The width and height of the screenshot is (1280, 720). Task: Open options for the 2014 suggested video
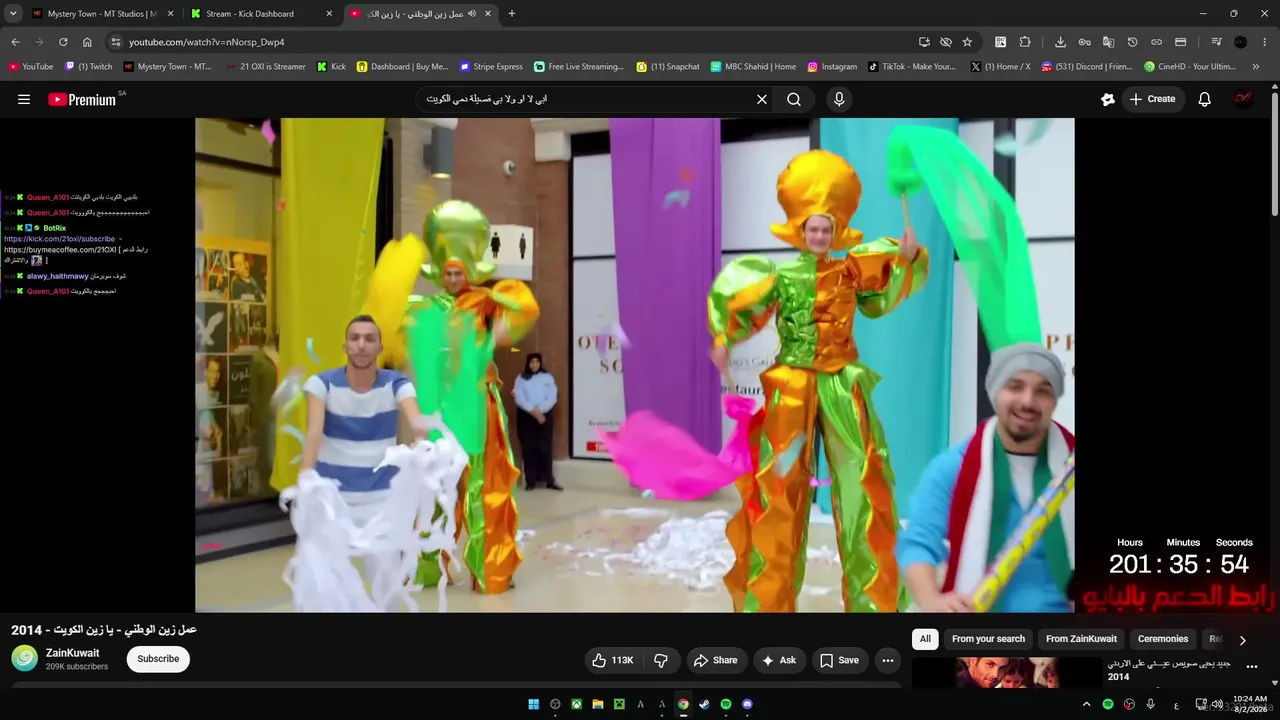tap(1251, 667)
